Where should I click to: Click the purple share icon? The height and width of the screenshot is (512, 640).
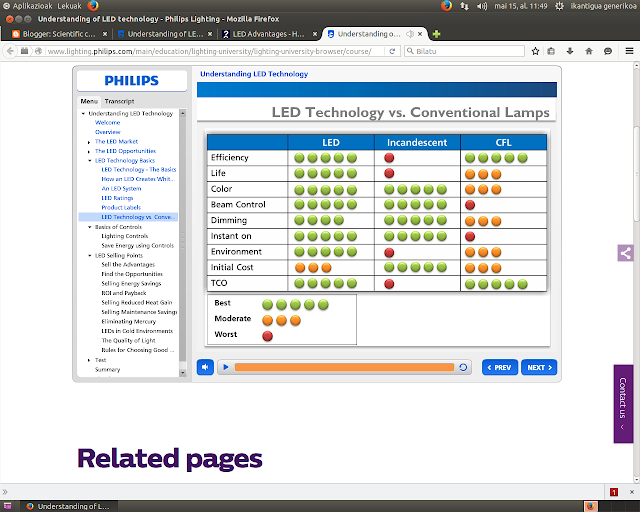pos(625,253)
